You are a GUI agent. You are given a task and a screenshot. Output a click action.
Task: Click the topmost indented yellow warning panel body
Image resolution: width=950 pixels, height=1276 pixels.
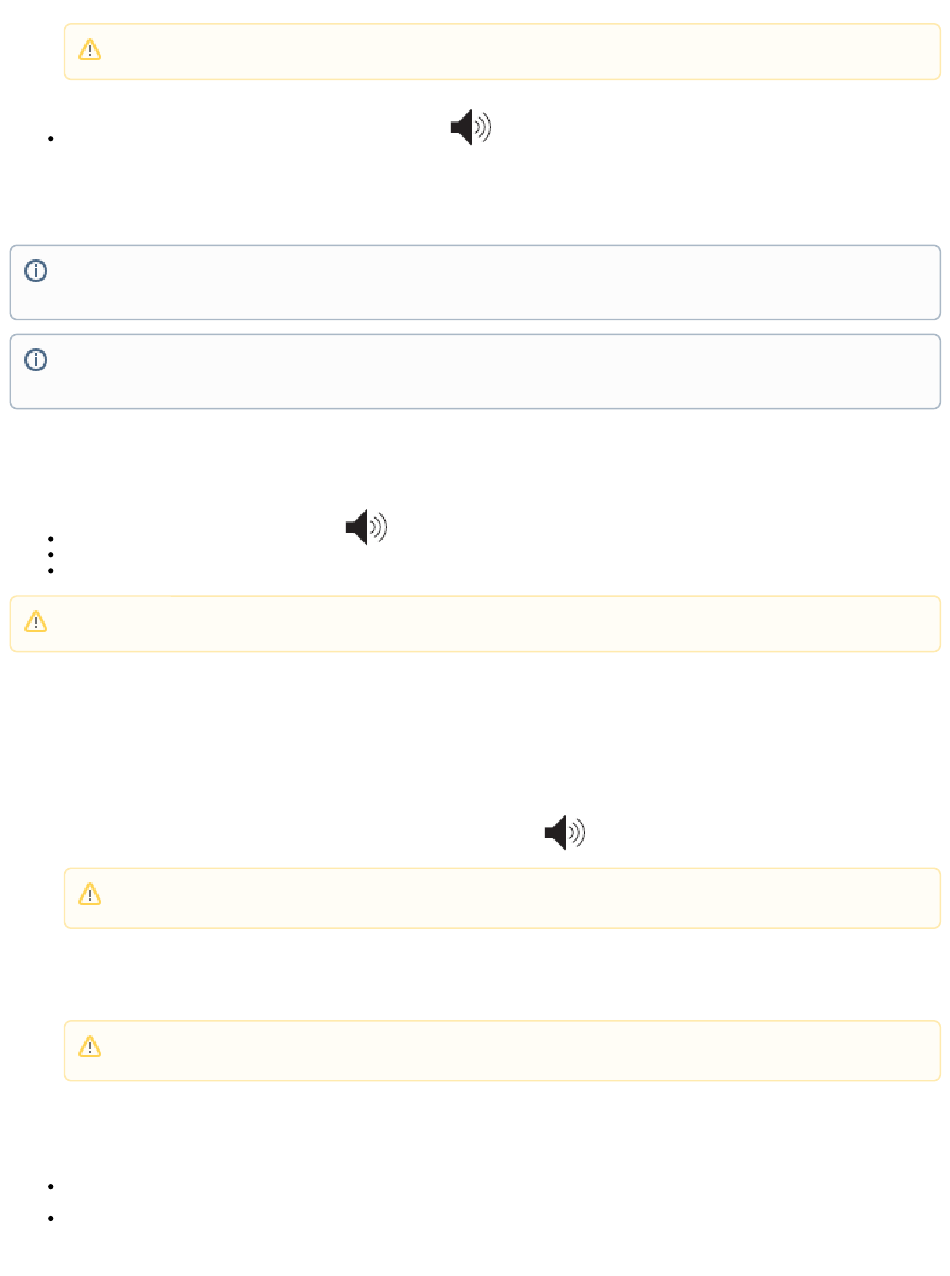pyautogui.click(x=502, y=51)
